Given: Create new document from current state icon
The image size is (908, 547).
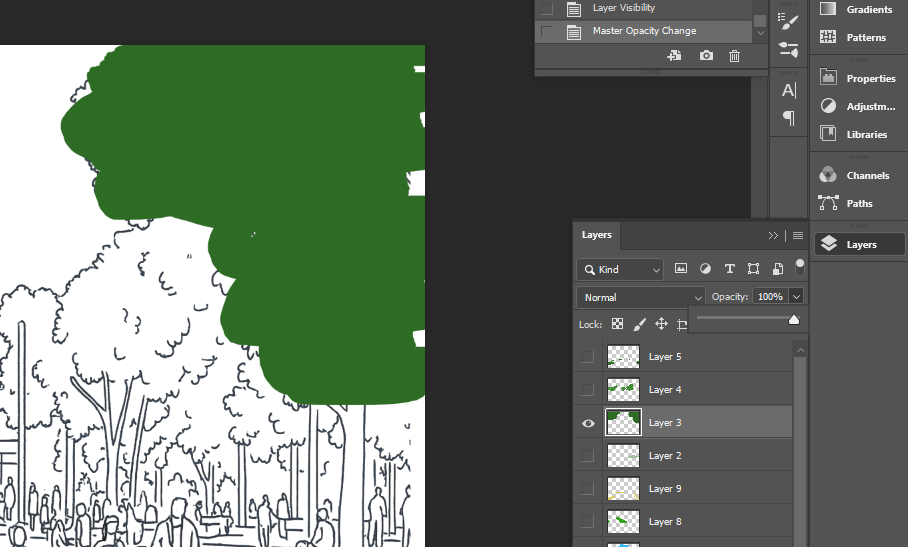Looking at the screenshot, I should (x=675, y=56).
